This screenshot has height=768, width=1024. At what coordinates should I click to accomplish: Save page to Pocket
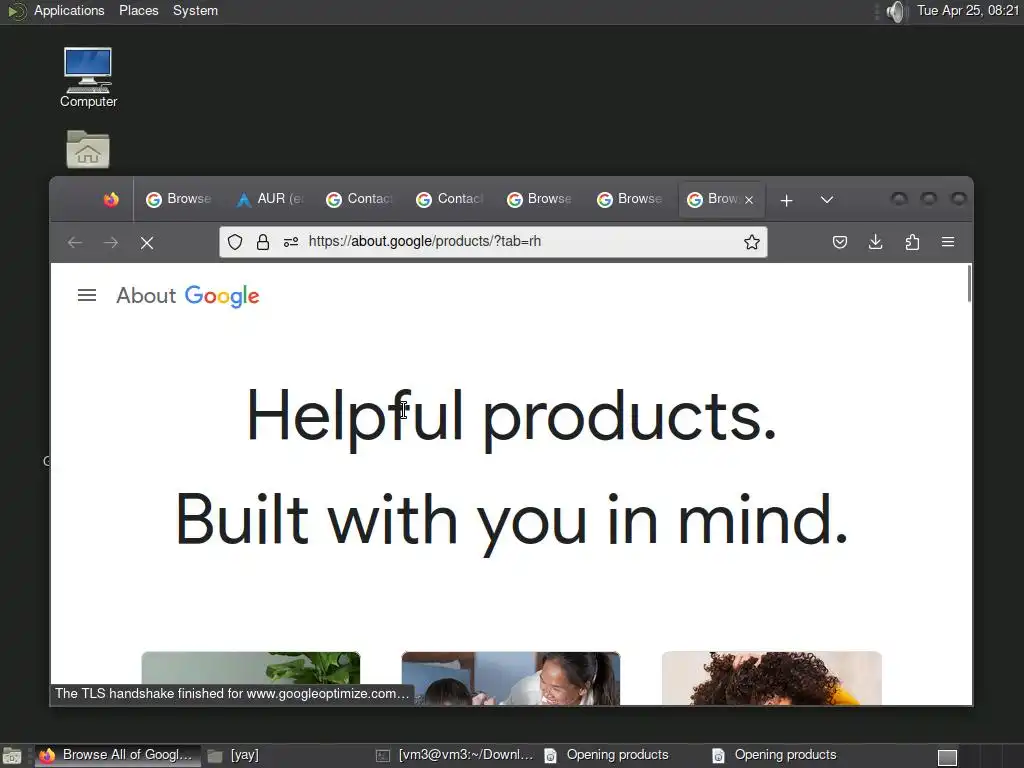(840, 242)
